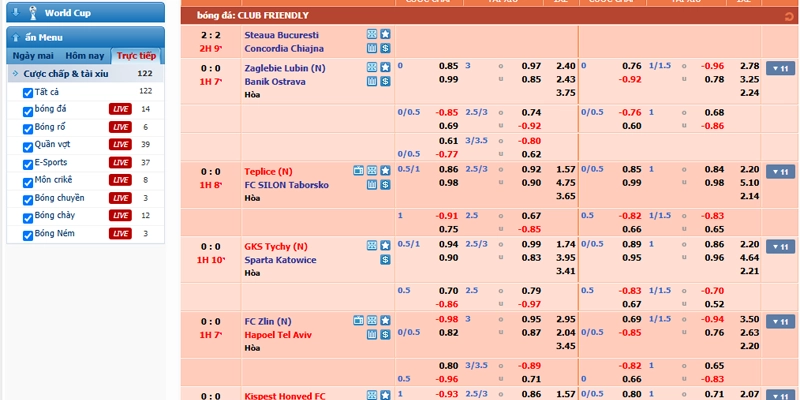Open Sparta Katowice team link

tap(280, 260)
